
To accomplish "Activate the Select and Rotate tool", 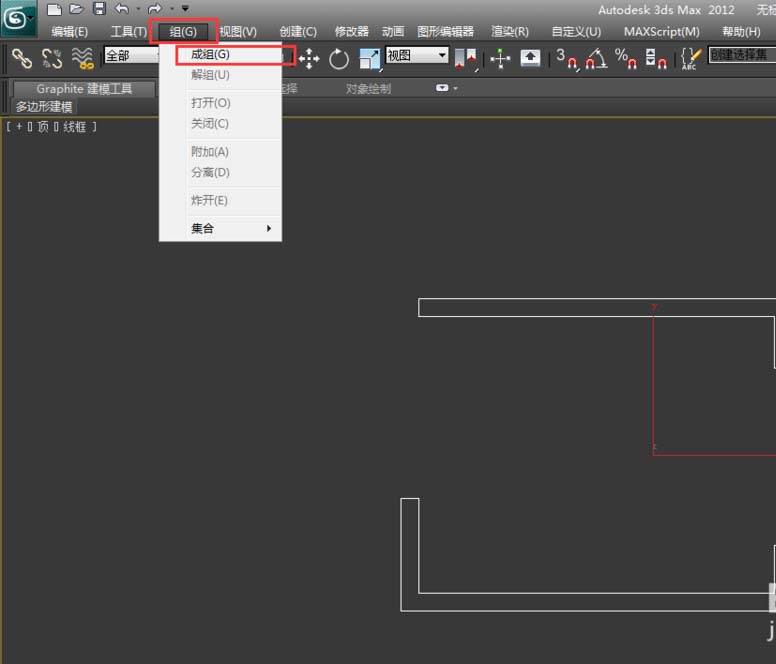I will tap(339, 59).
